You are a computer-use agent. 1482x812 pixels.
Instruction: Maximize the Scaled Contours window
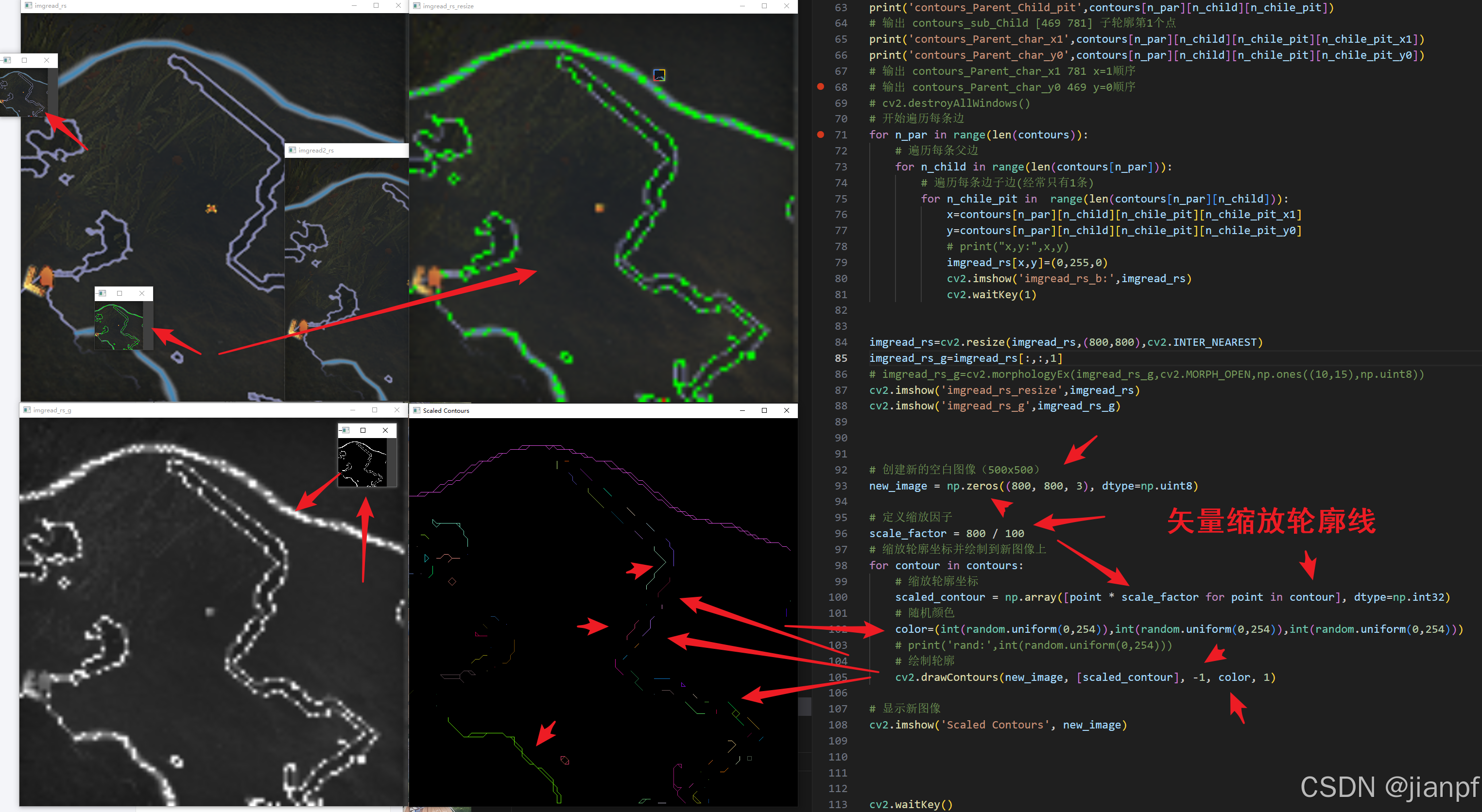pyautogui.click(x=764, y=410)
